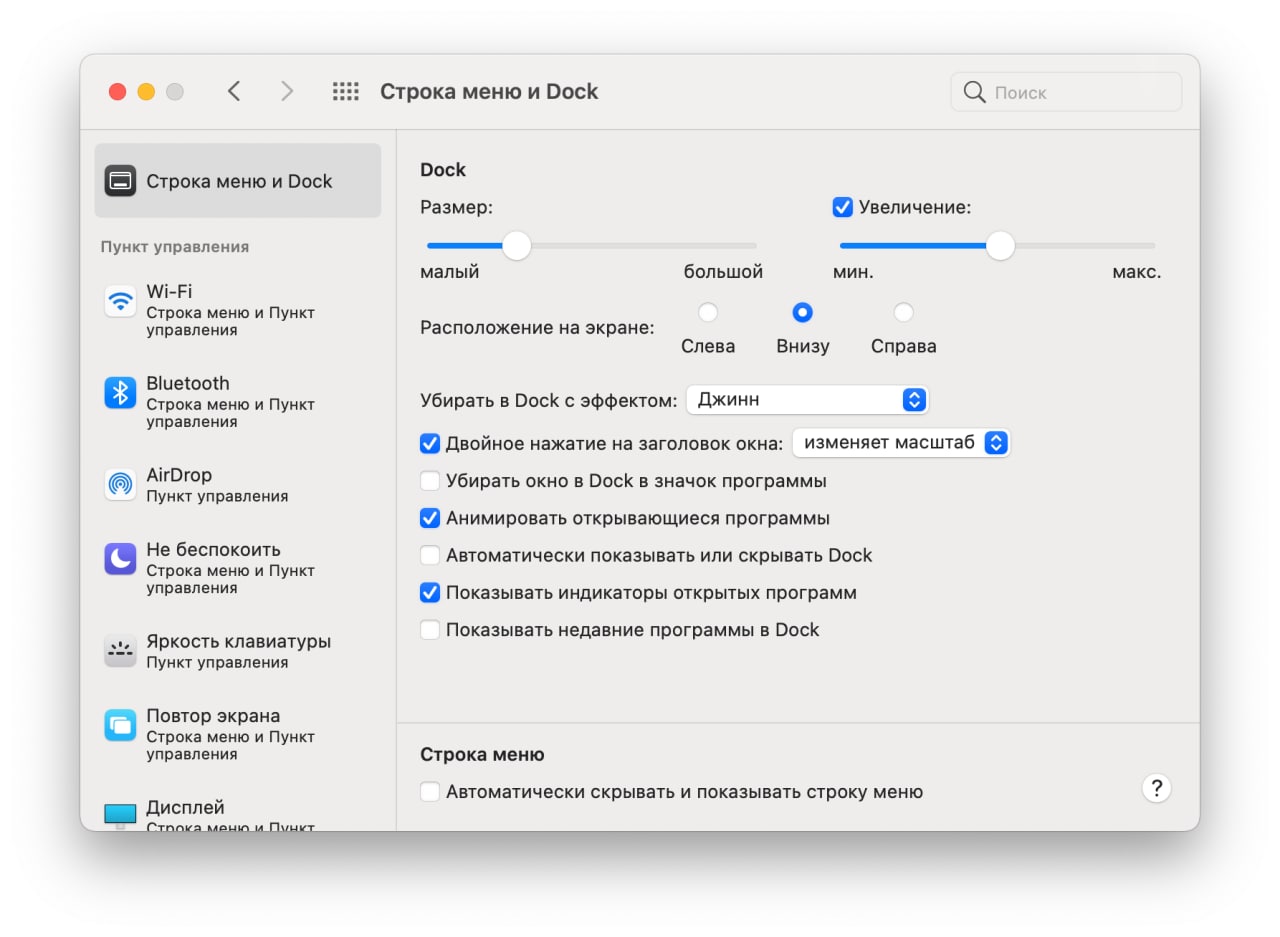
Task: Click the Дисплей monitor icon
Action: 120,814
